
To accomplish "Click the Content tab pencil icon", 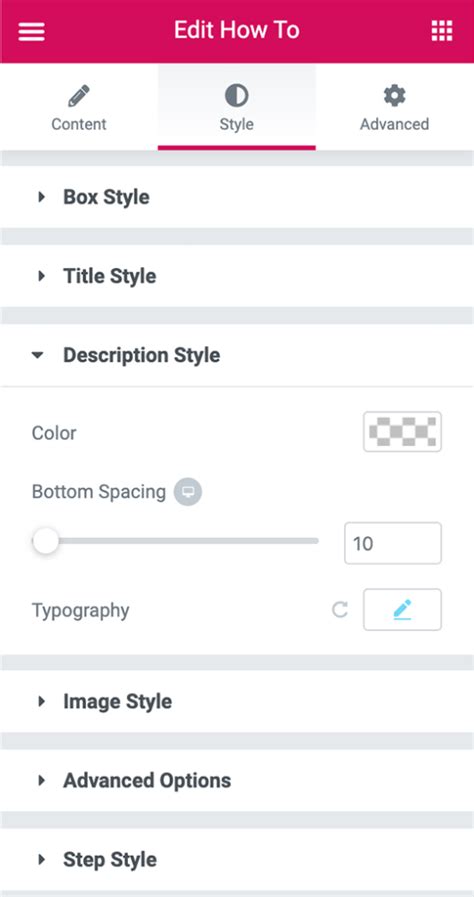I will tap(79, 96).
